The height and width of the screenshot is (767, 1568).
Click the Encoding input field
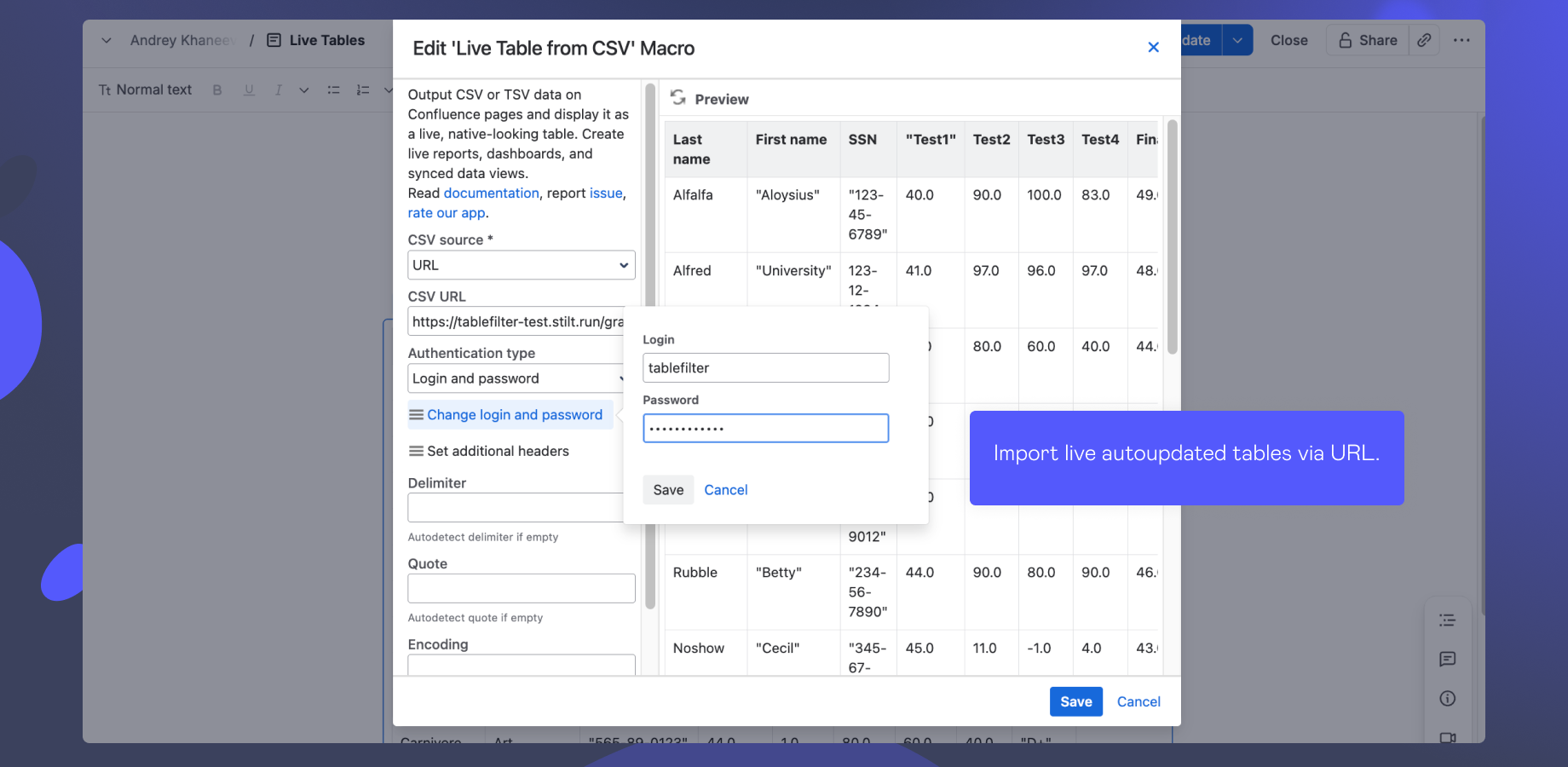coord(522,665)
